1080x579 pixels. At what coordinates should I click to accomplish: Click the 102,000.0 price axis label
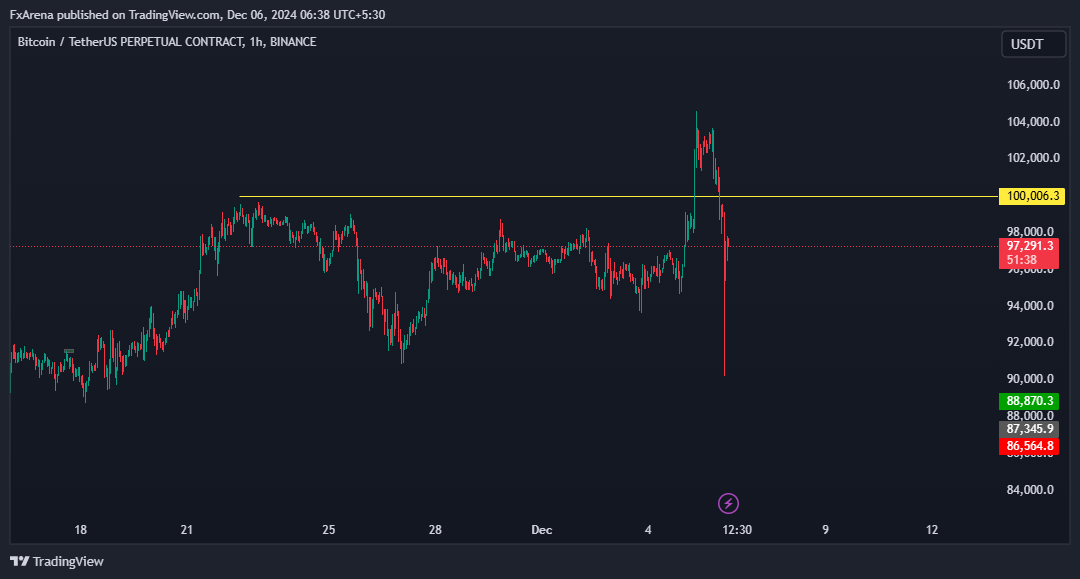pyautogui.click(x=1033, y=158)
